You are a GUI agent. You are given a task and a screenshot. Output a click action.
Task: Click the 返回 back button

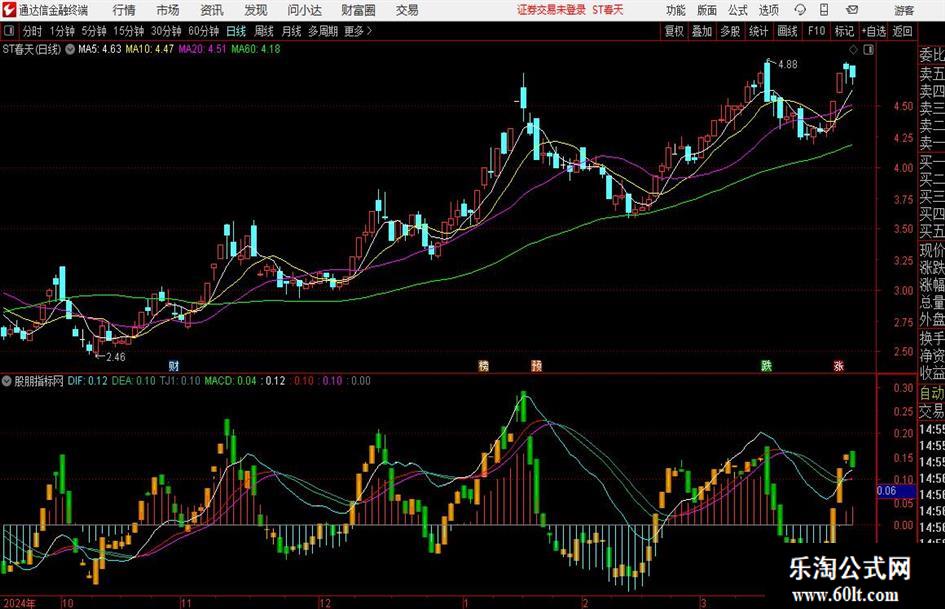tap(903, 31)
